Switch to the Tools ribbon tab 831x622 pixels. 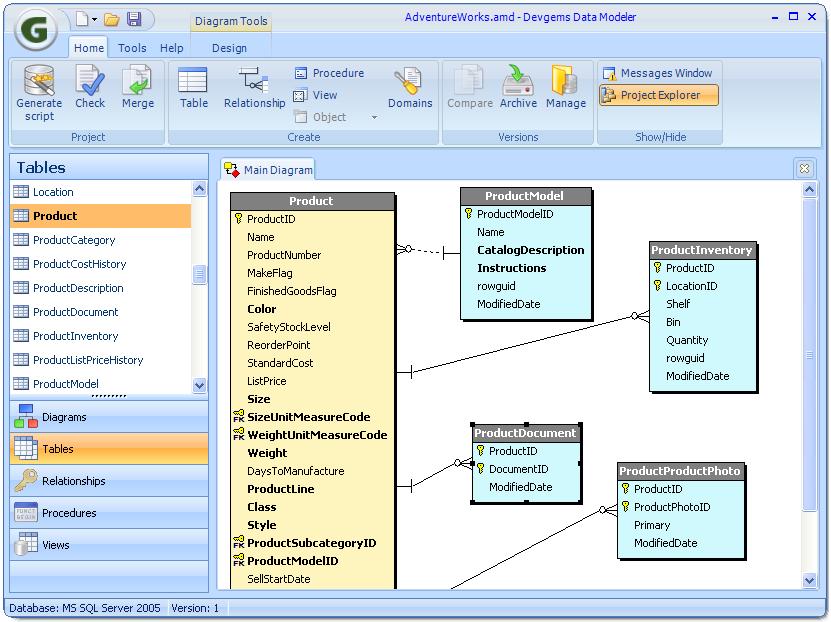click(132, 48)
